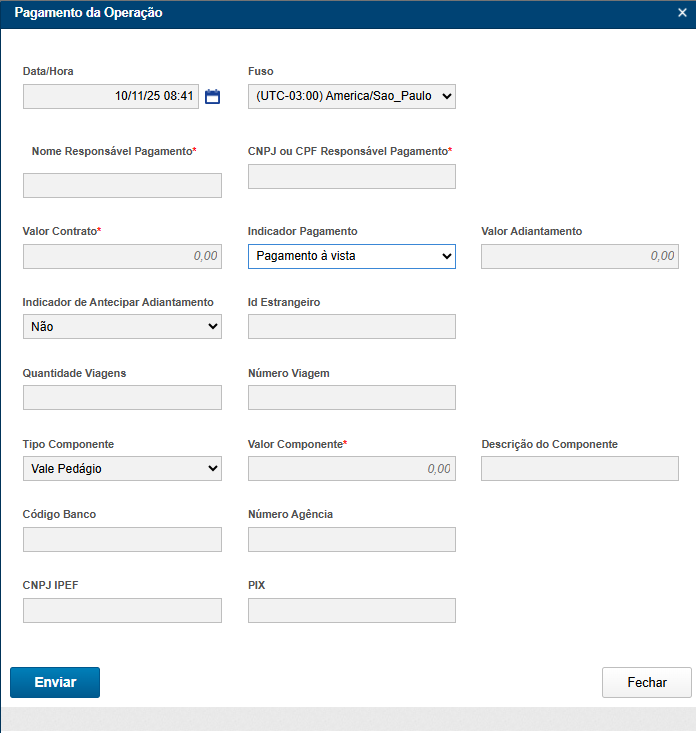Screen dimensions: 696x733
Task: Focus the Nome Responsável Pagamento field
Action: pos(122,185)
